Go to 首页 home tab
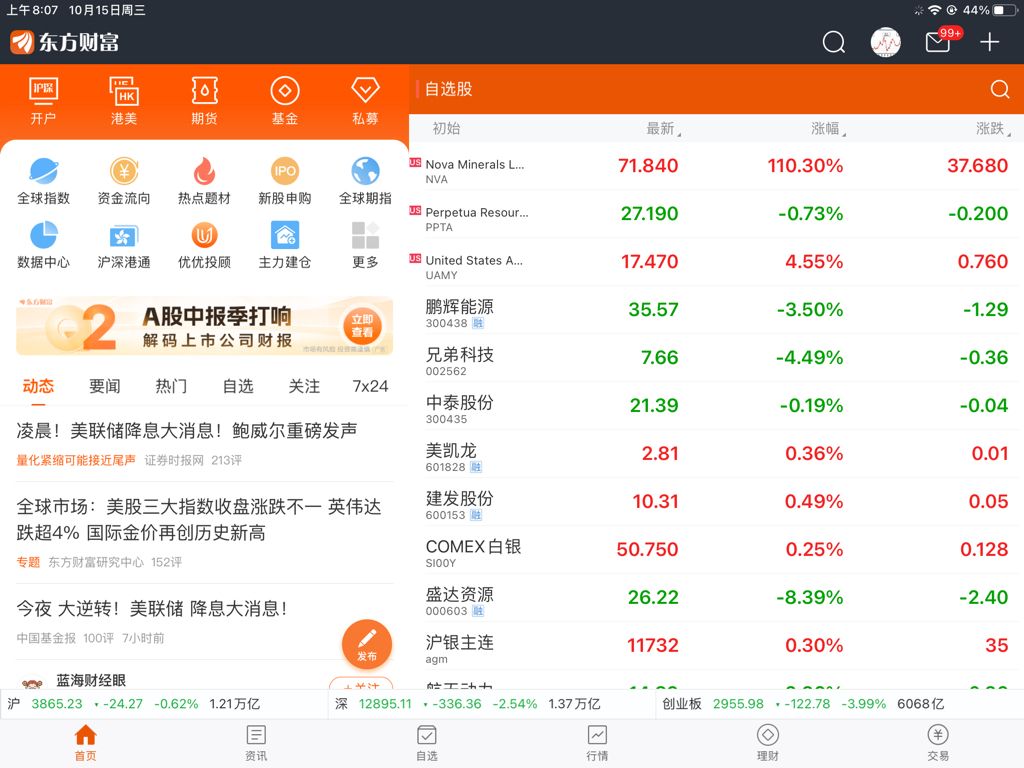This screenshot has width=1024, height=768. tap(86, 743)
